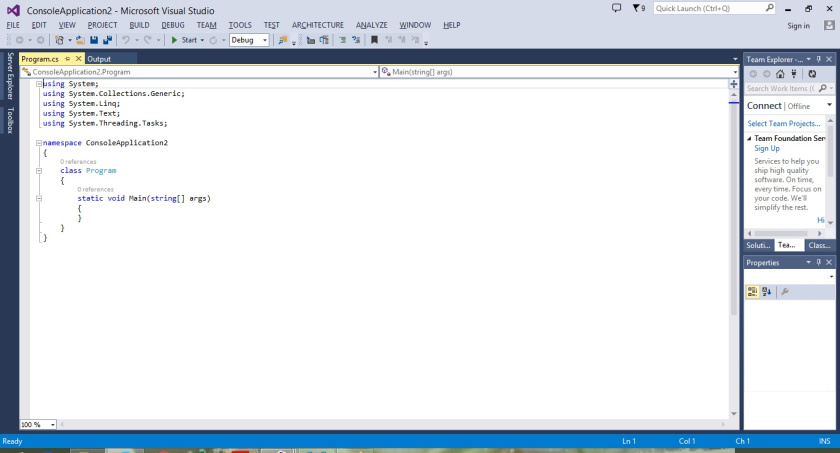Click the Property Pages wrench icon
Screen dimensions: 840x453
coord(785,292)
